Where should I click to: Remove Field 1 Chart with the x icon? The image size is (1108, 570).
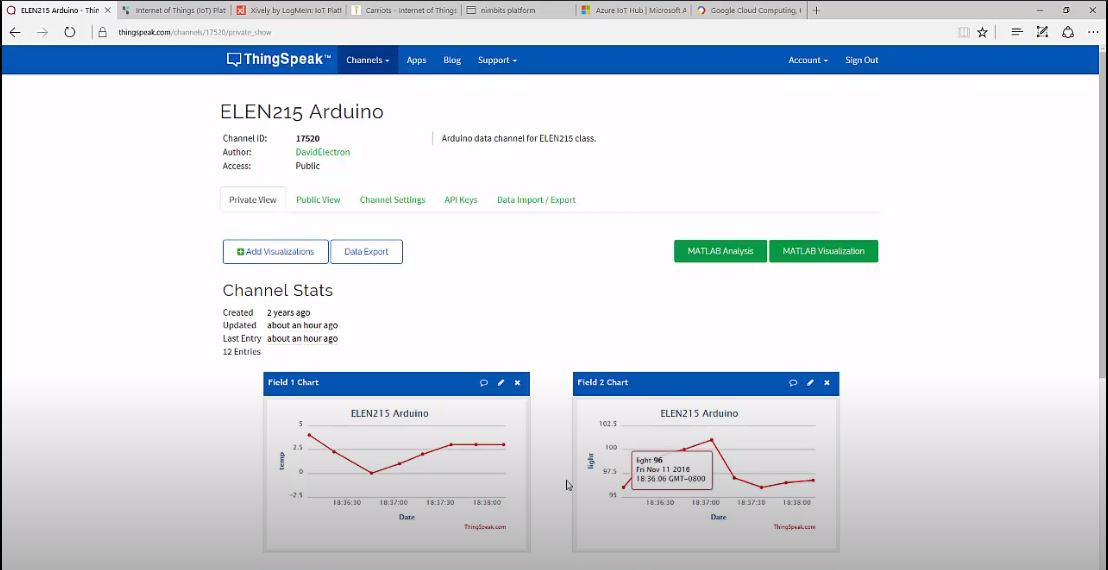click(517, 383)
